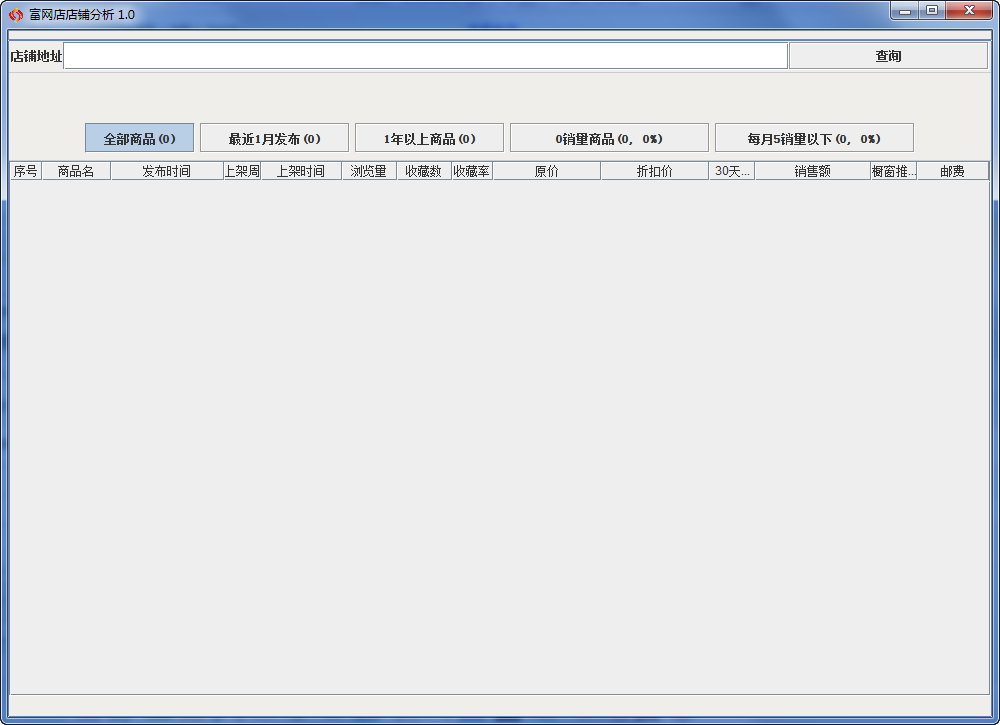
Task: Click the 原价 column header
Action: 546,170
